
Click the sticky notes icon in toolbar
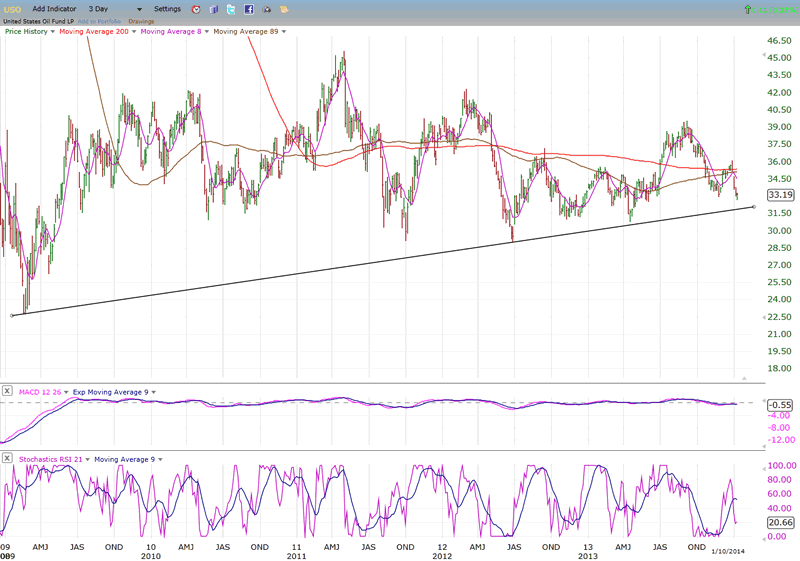pyautogui.click(x=284, y=9)
